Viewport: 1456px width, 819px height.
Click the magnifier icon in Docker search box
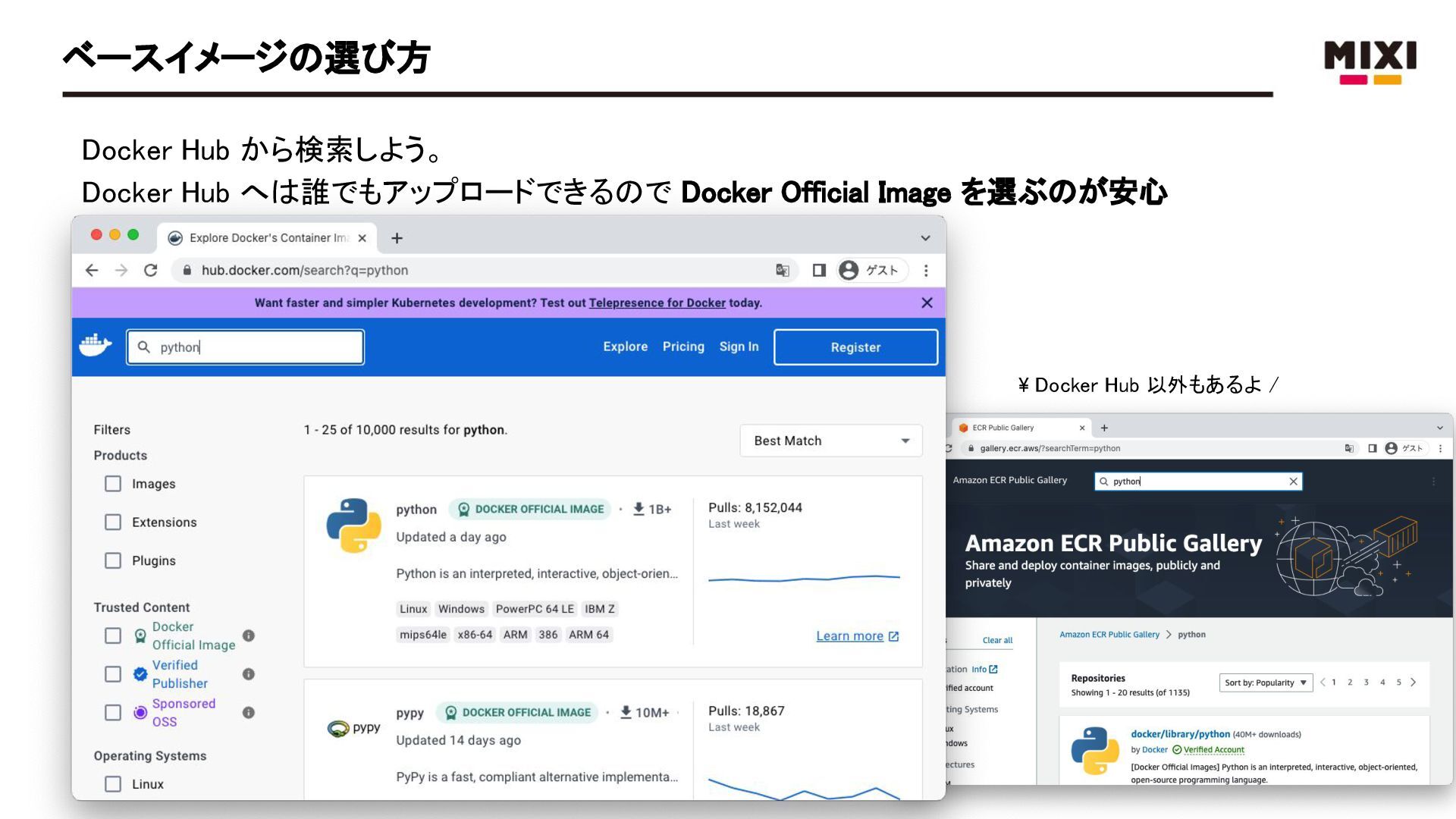(x=144, y=347)
